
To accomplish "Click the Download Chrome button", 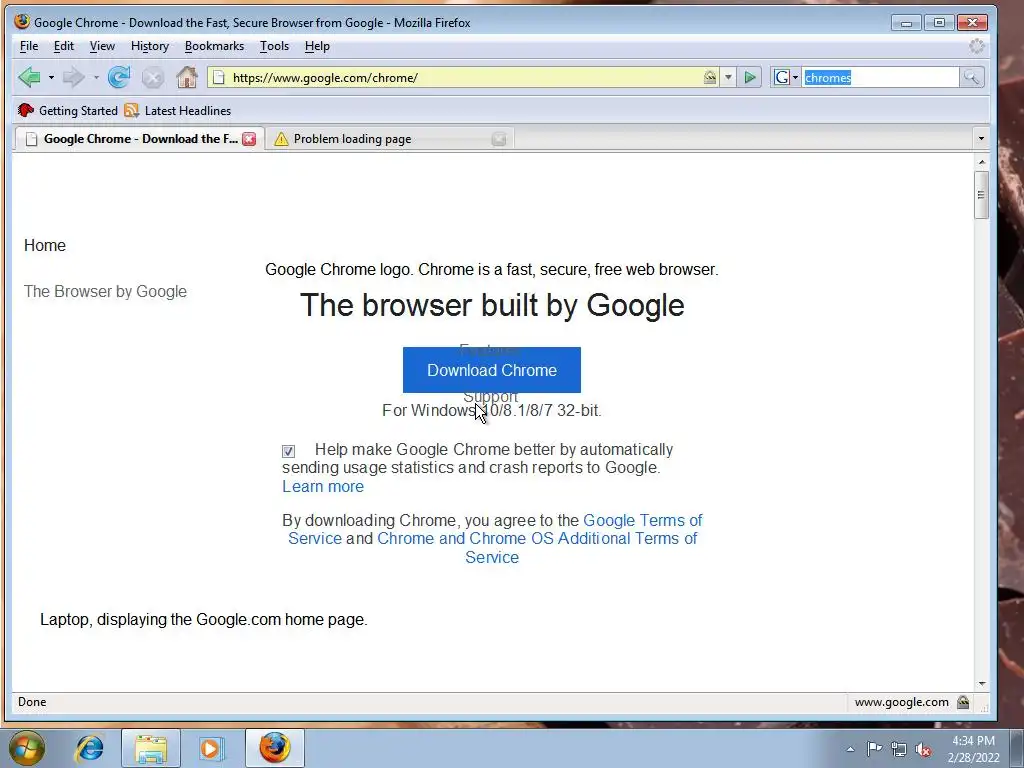I will [x=492, y=370].
